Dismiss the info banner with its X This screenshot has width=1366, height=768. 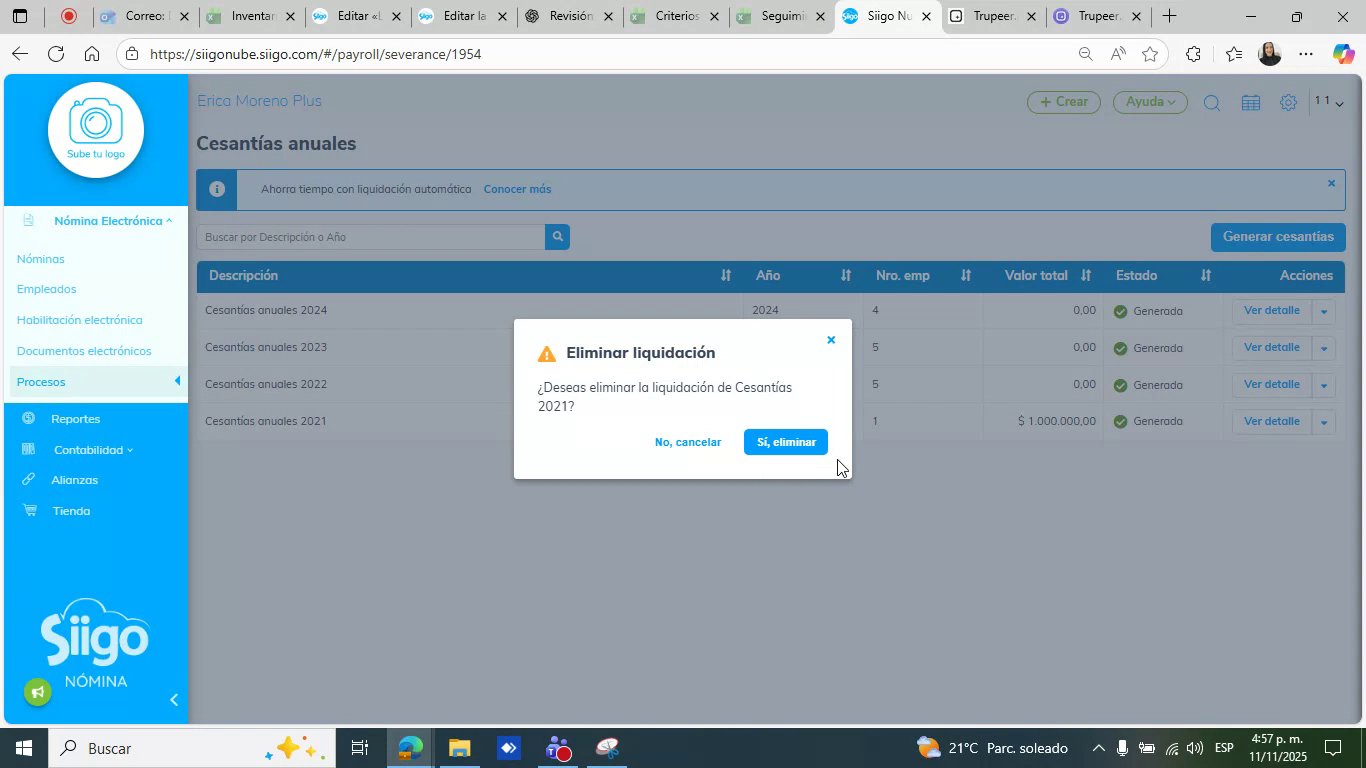(1331, 183)
